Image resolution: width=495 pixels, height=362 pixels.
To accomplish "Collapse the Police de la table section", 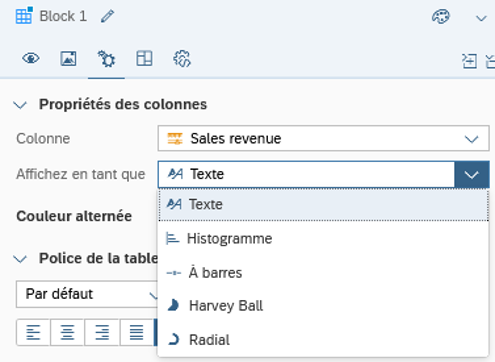I will [x=20, y=259].
